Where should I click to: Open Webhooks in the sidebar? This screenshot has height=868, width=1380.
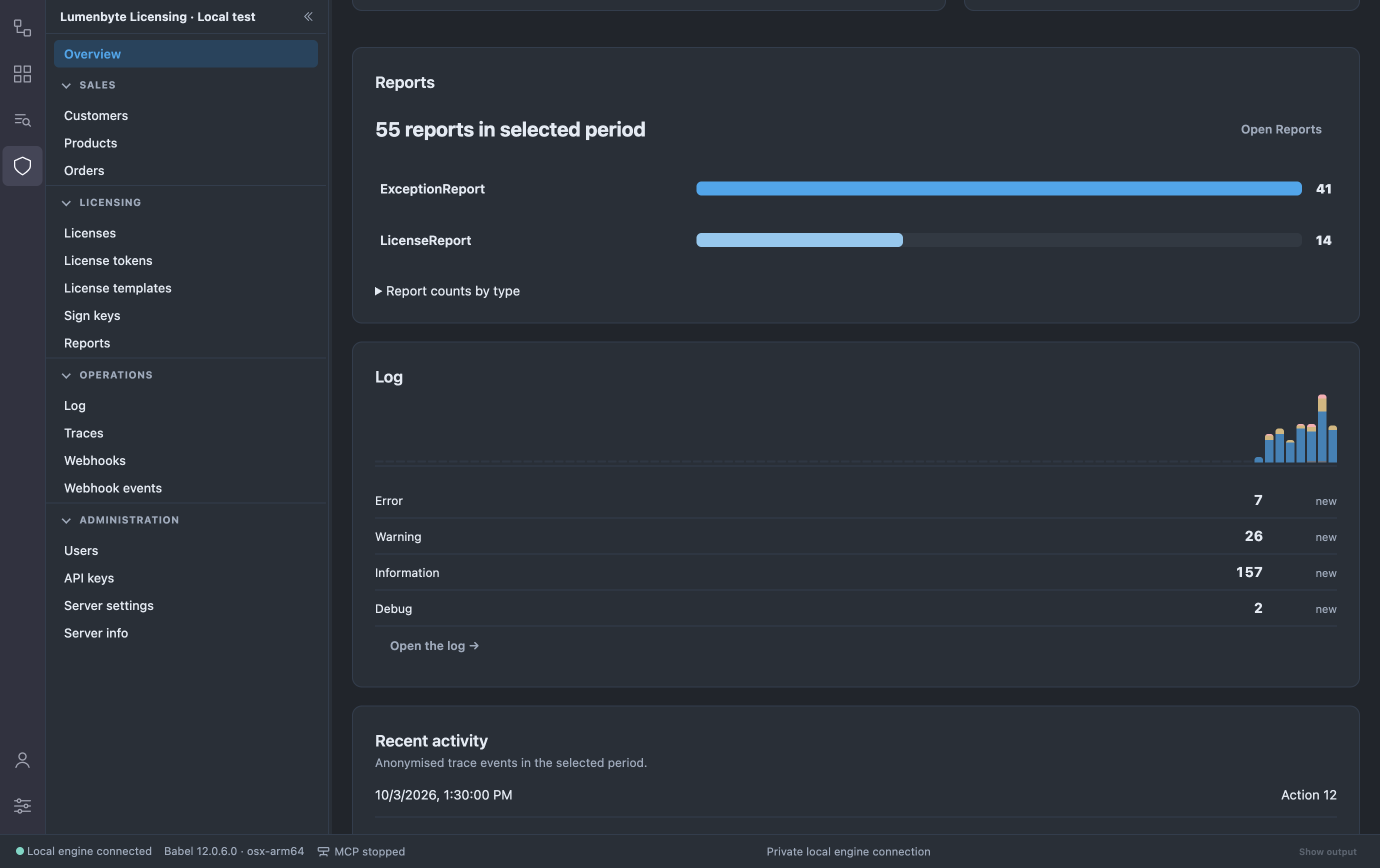185,460
